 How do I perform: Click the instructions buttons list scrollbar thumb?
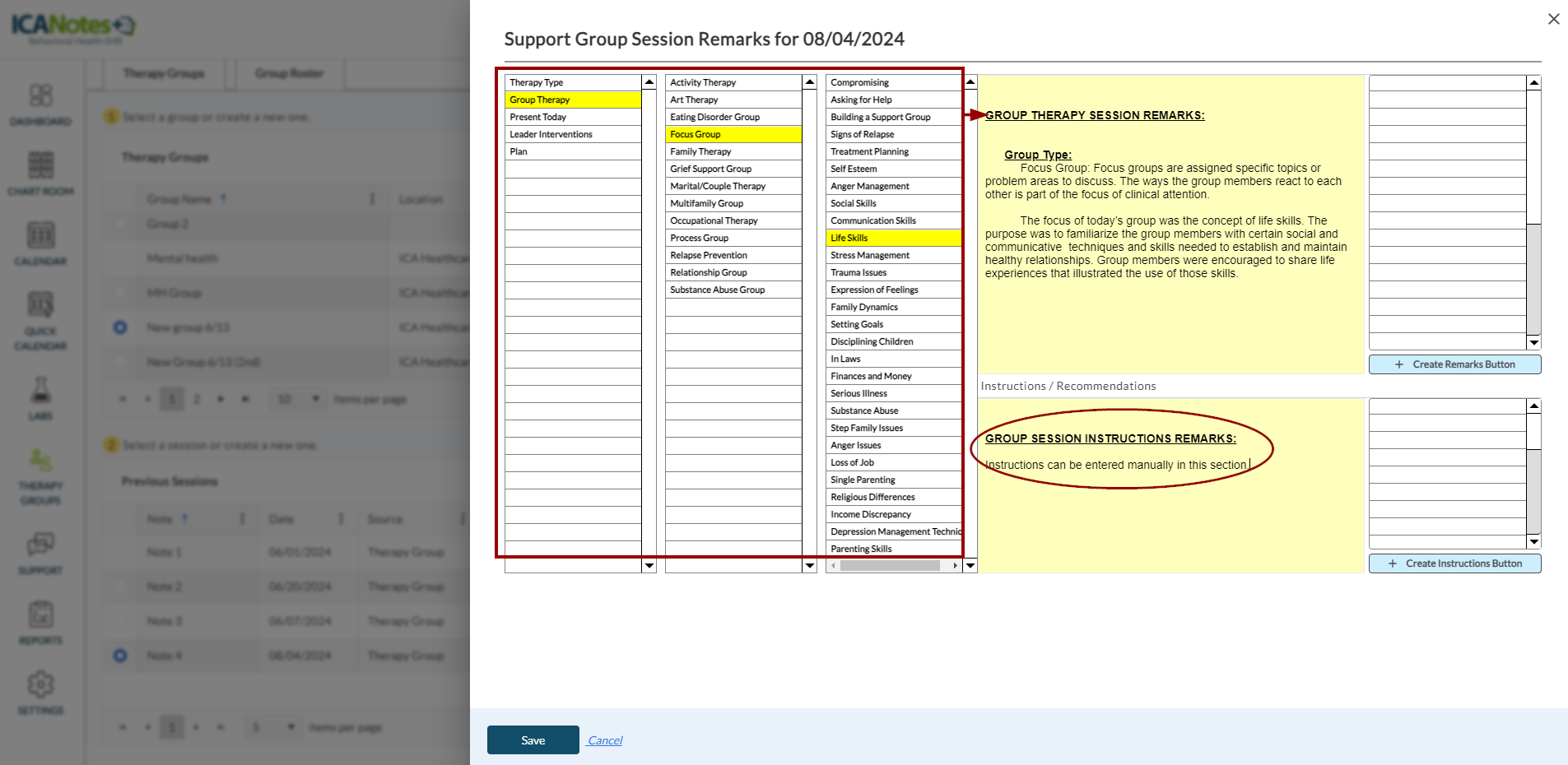pos(1533,492)
